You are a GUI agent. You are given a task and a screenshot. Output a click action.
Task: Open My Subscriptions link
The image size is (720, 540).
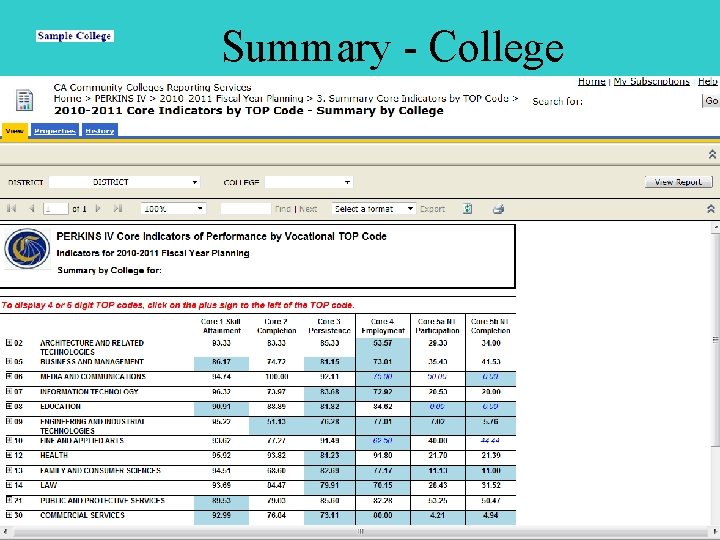tap(651, 81)
